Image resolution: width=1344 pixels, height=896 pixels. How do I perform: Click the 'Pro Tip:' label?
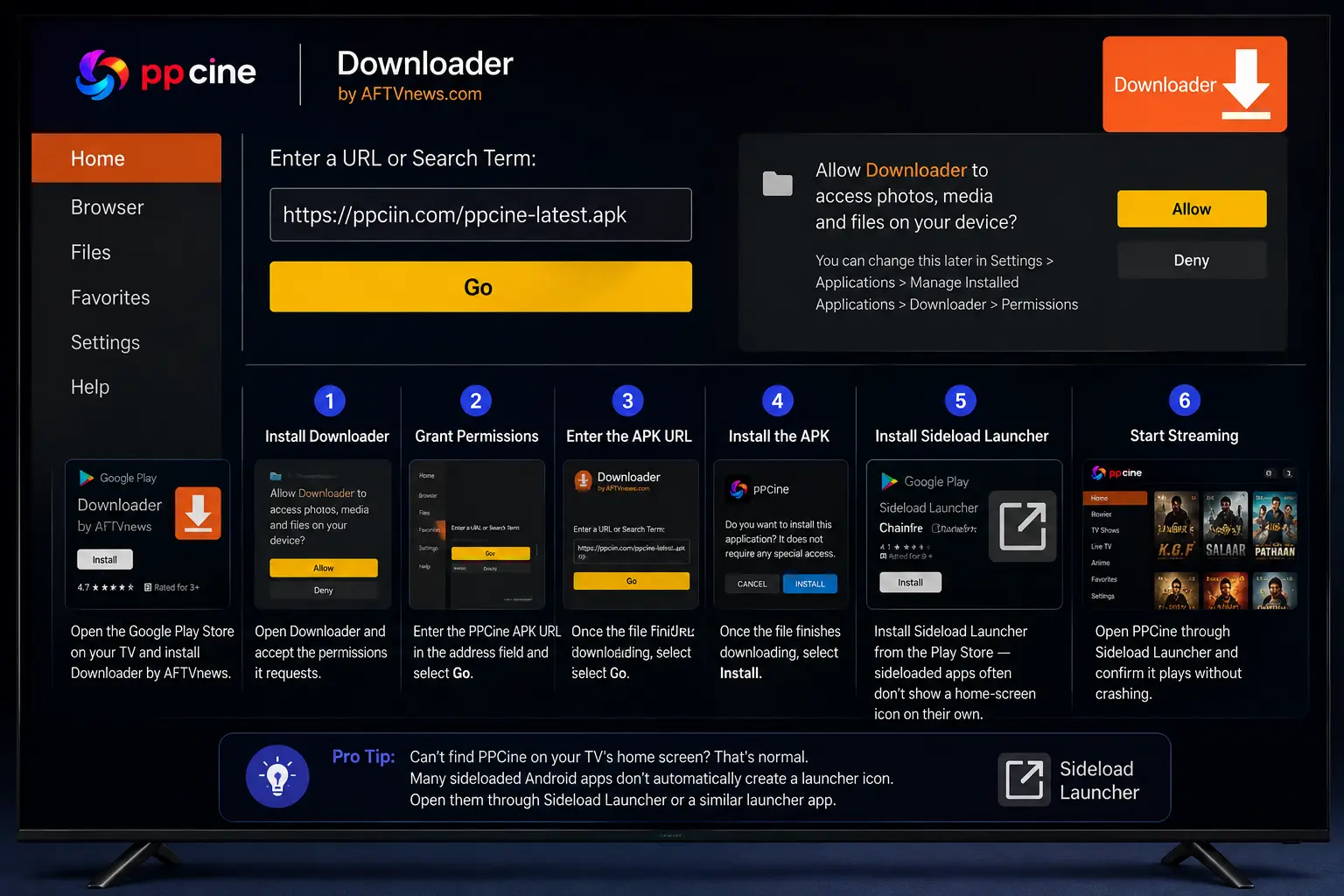pyautogui.click(x=363, y=757)
